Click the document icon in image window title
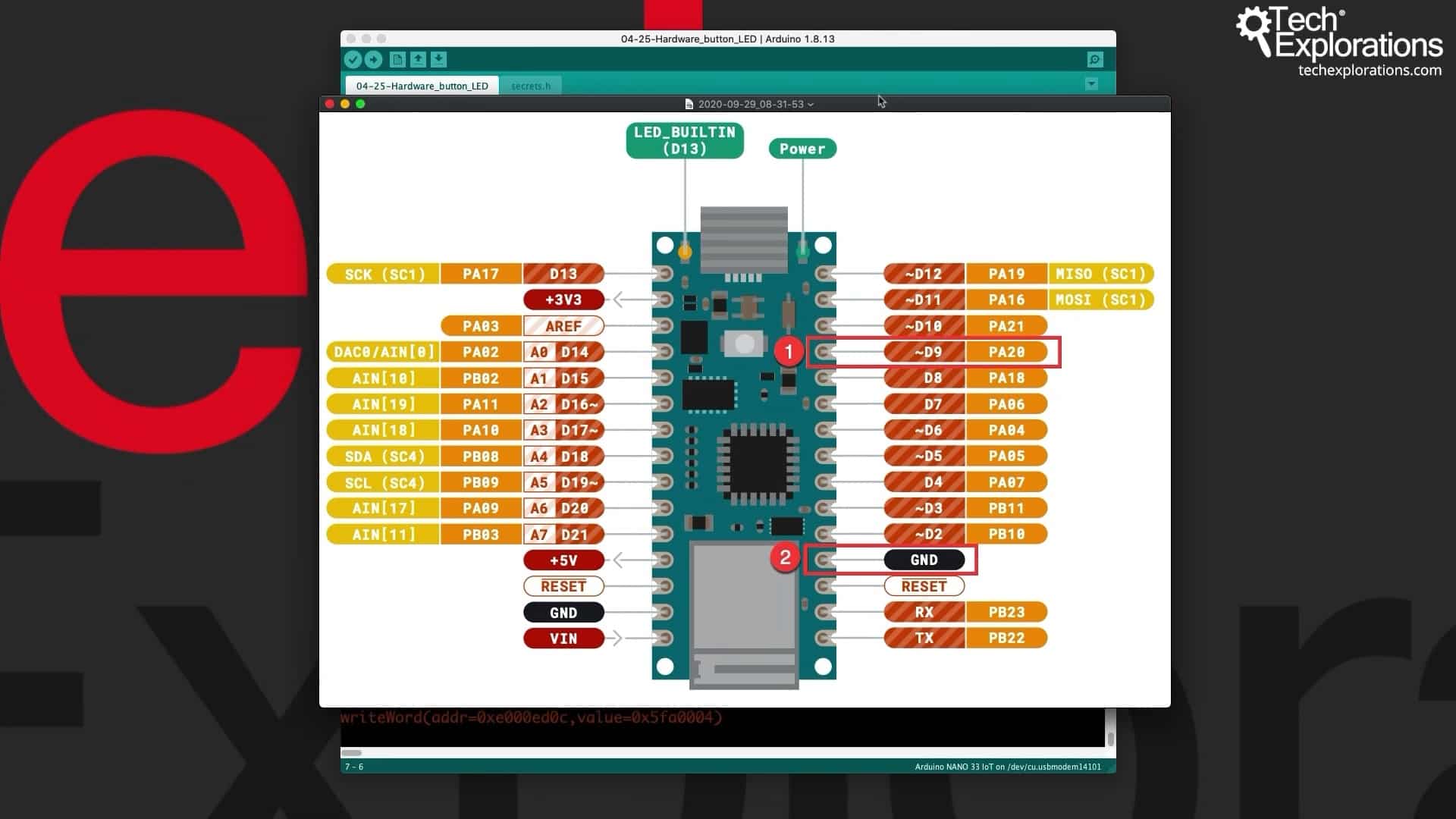Image resolution: width=1456 pixels, height=819 pixels. [689, 104]
